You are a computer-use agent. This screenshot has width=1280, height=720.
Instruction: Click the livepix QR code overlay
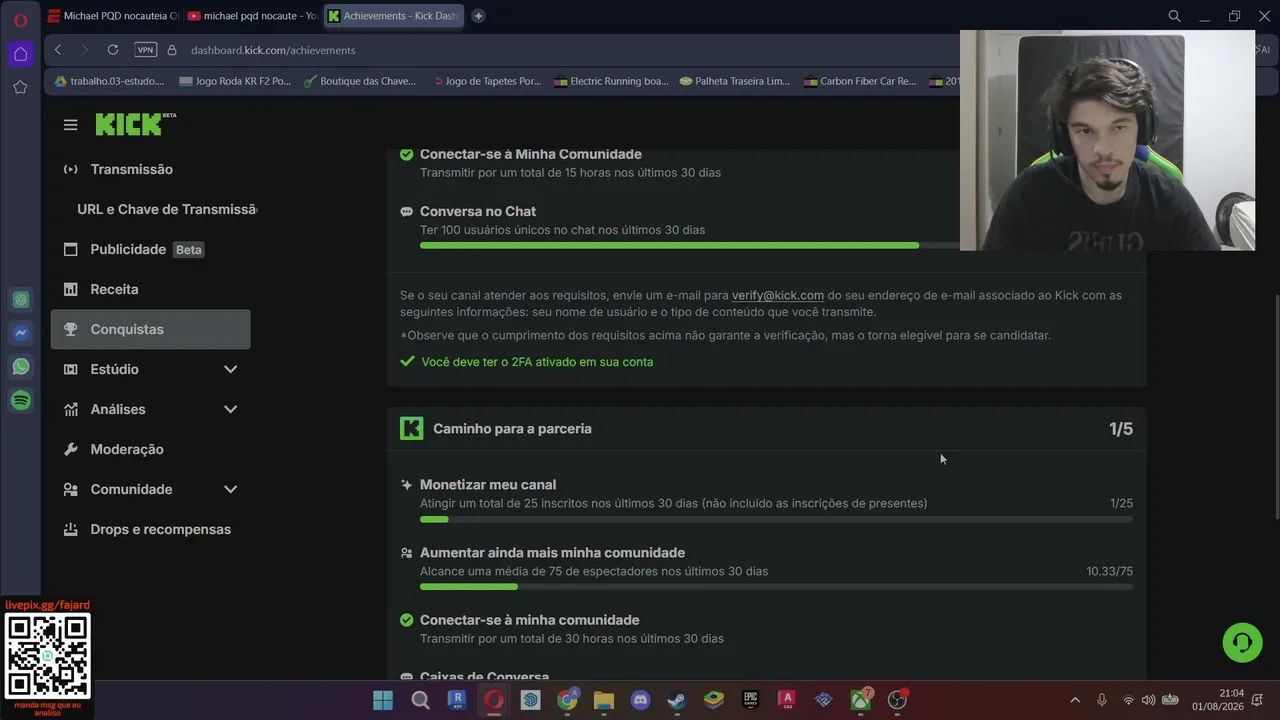48,655
